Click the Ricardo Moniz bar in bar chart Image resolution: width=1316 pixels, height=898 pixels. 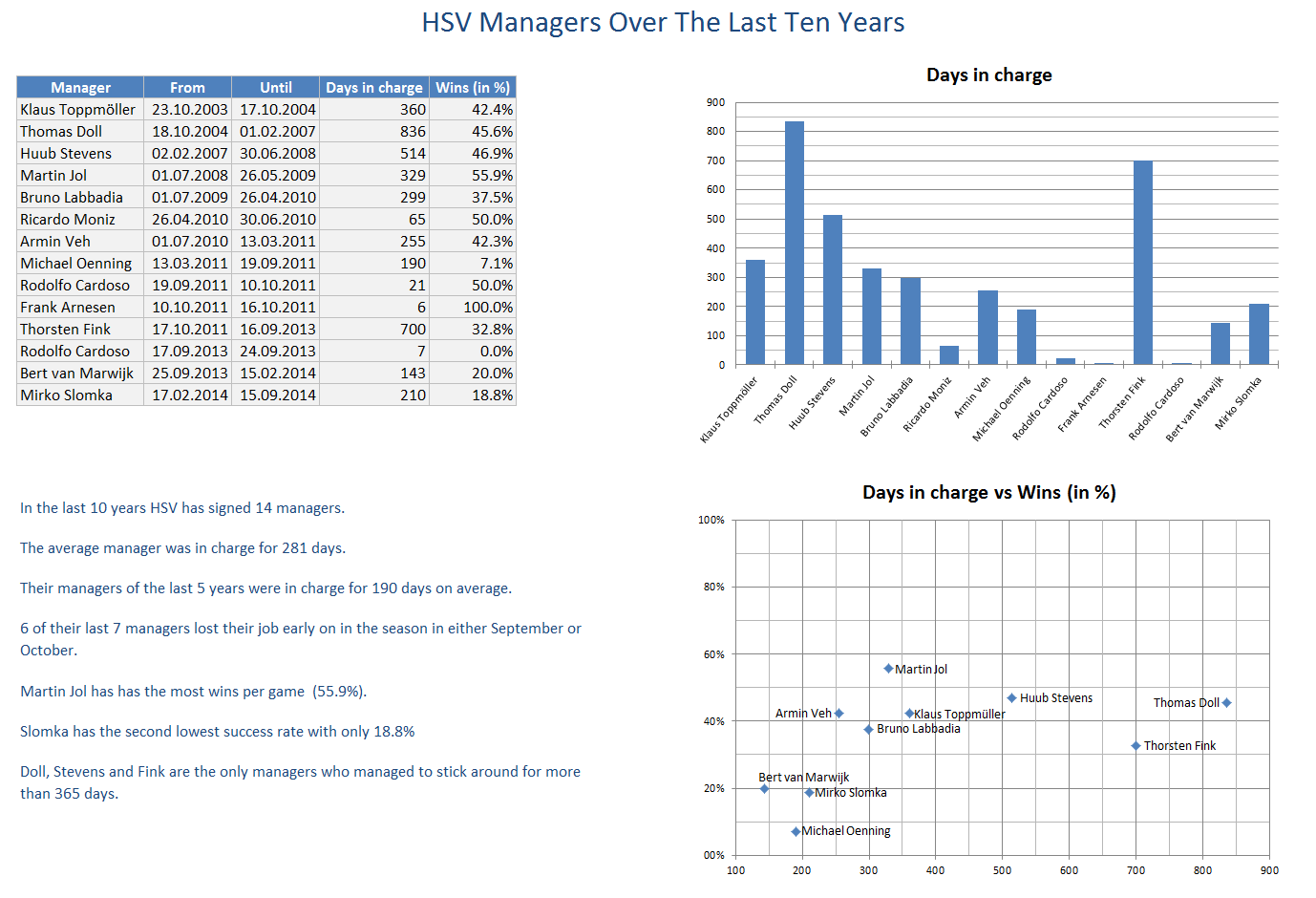coord(949,354)
